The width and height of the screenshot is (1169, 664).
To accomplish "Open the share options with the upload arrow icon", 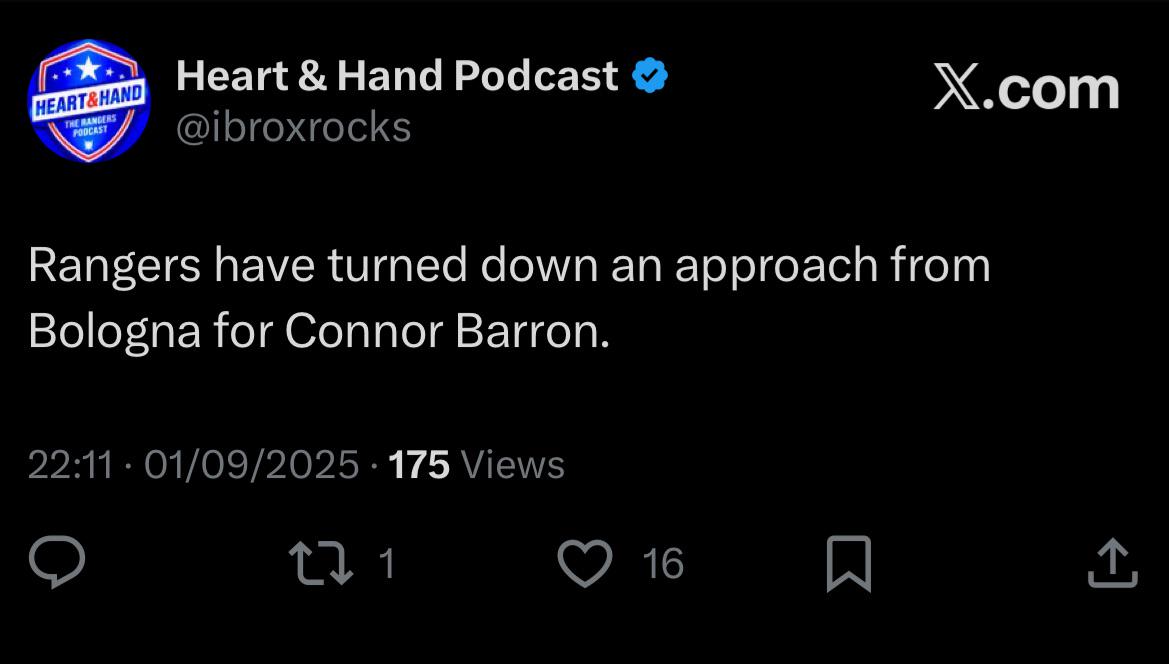I will (1112, 563).
